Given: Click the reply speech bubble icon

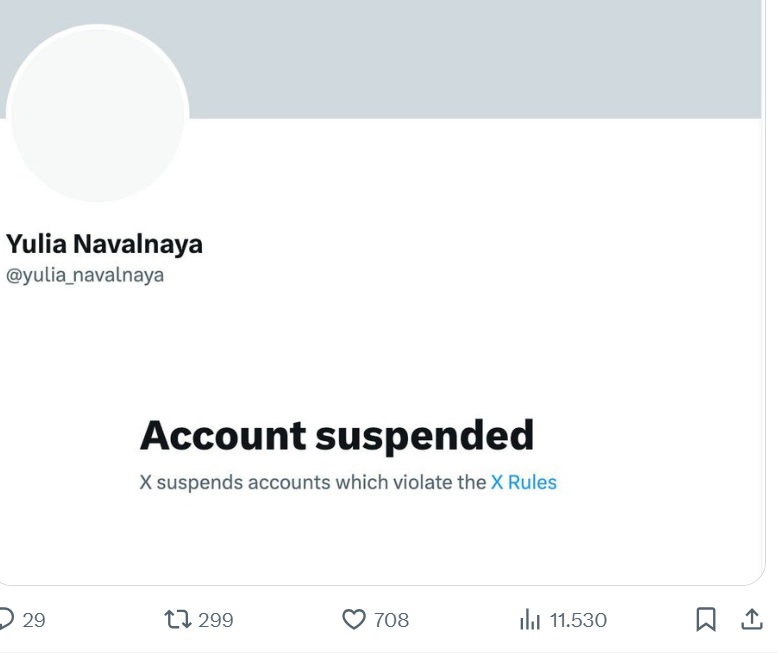Looking at the screenshot, I should click(x=6, y=619).
